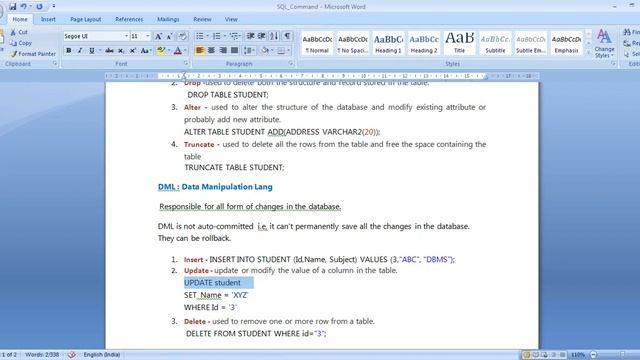640x360 pixels.
Task: Open the View ribbon tab
Action: (x=231, y=19)
